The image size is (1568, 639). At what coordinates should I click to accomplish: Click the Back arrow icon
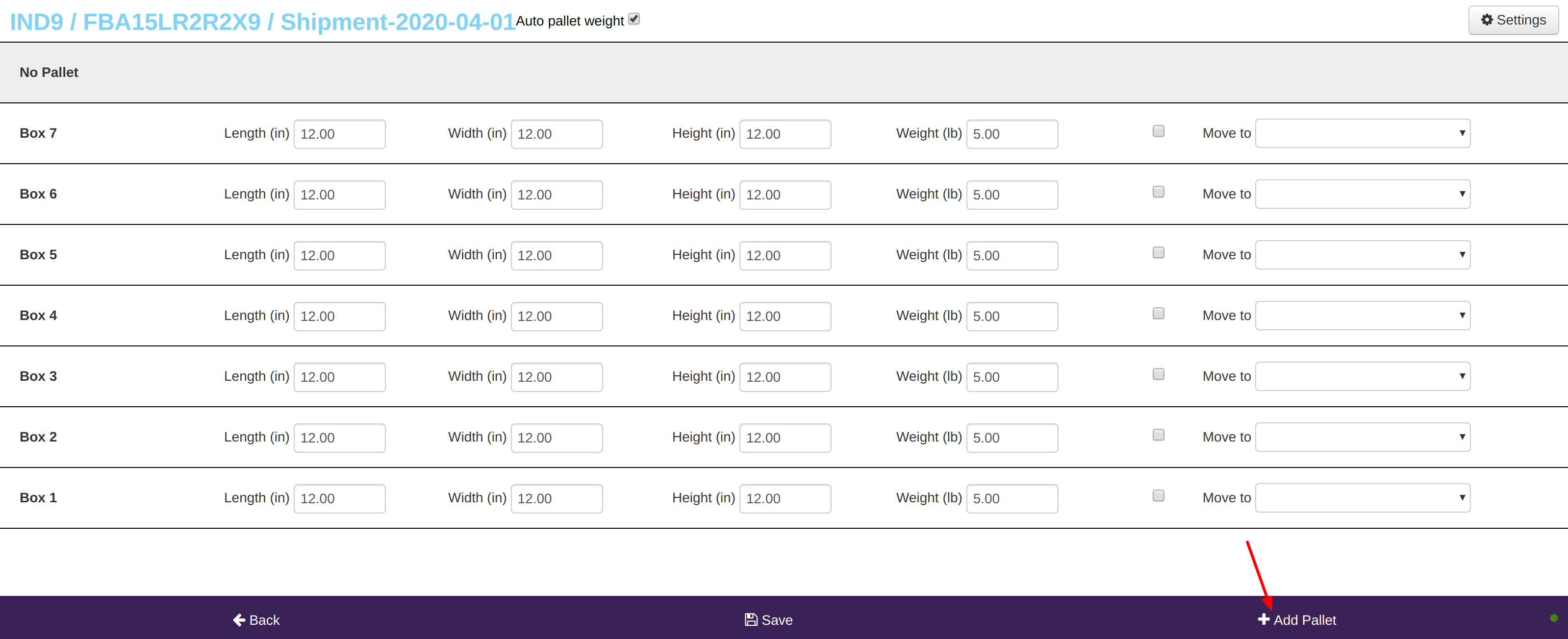pyautogui.click(x=239, y=619)
